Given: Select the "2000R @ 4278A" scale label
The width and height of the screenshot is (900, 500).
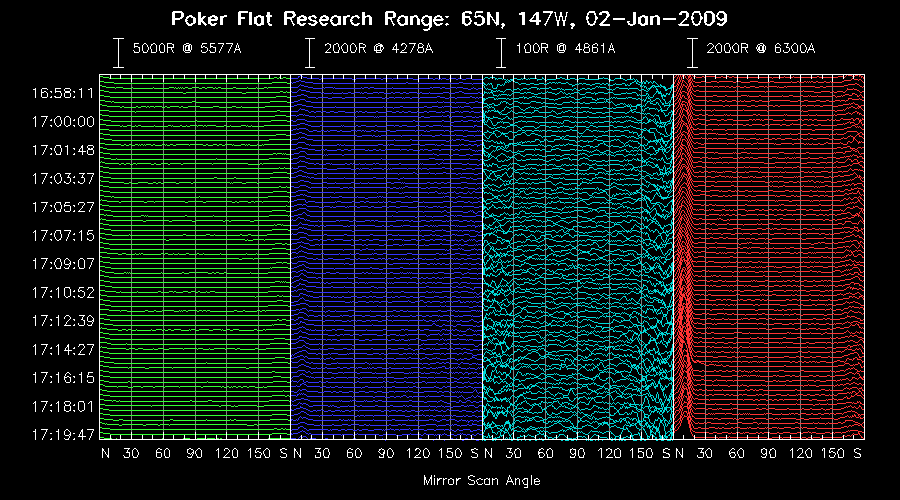Looking at the screenshot, I should [378, 48].
